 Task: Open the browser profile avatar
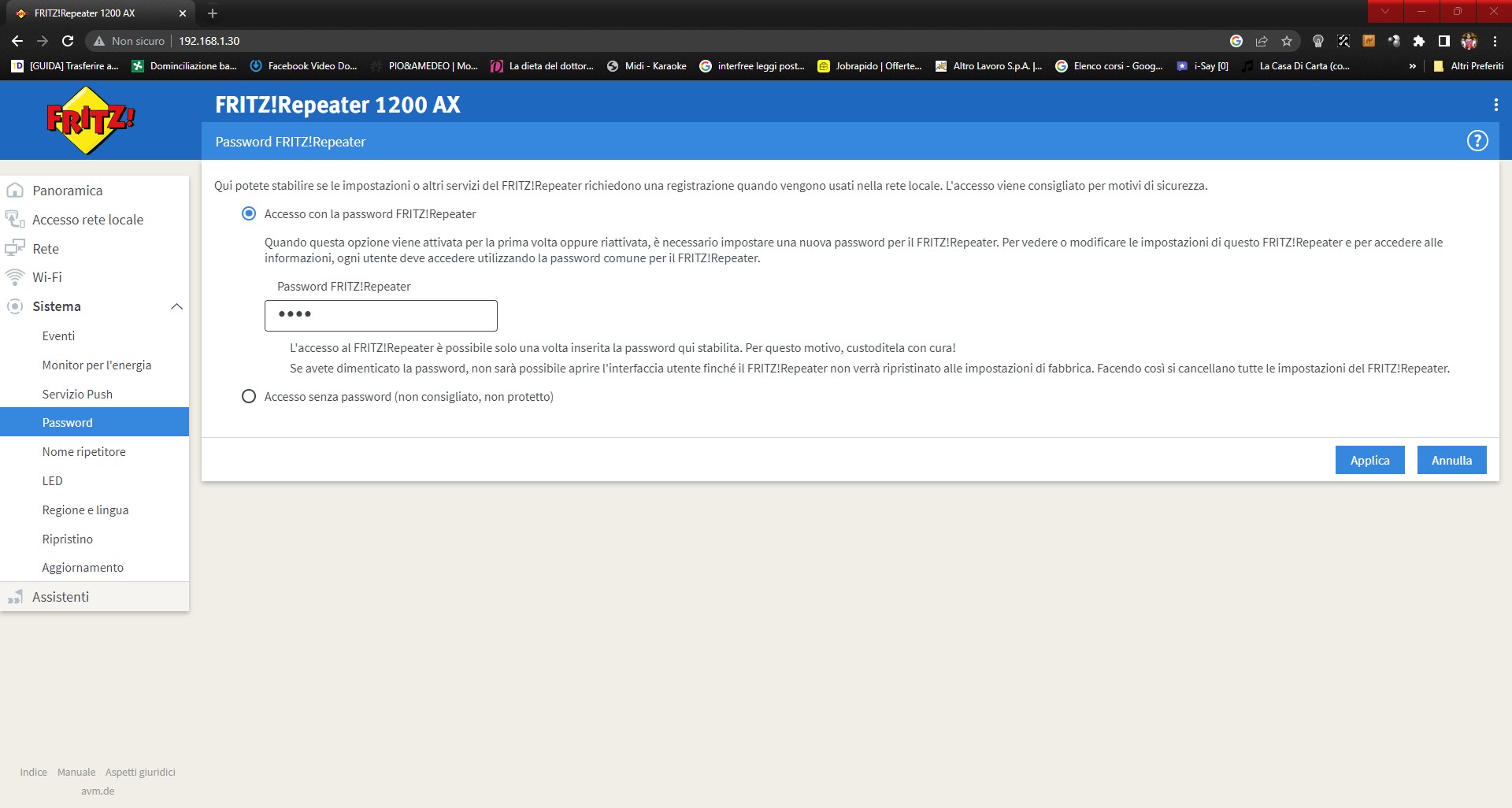[x=1469, y=41]
